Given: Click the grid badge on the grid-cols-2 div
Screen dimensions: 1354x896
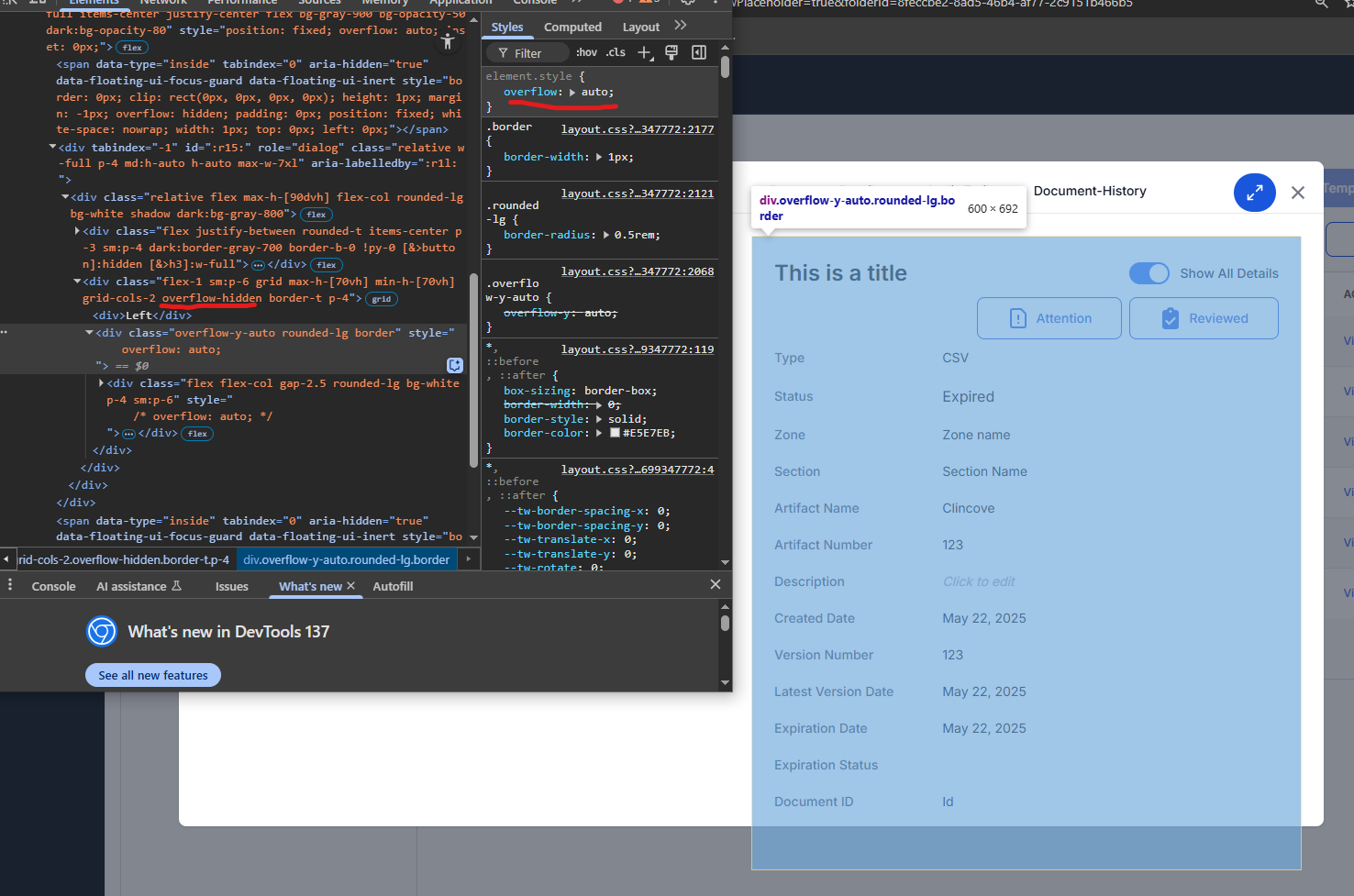Looking at the screenshot, I should click(382, 299).
